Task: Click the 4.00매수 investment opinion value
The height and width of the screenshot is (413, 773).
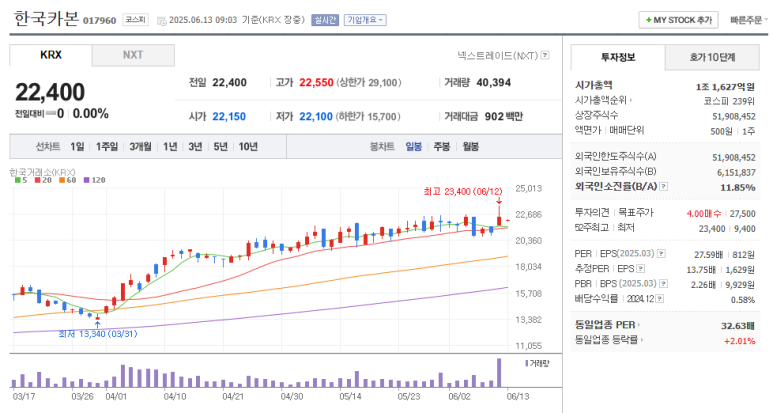Action: pos(703,213)
